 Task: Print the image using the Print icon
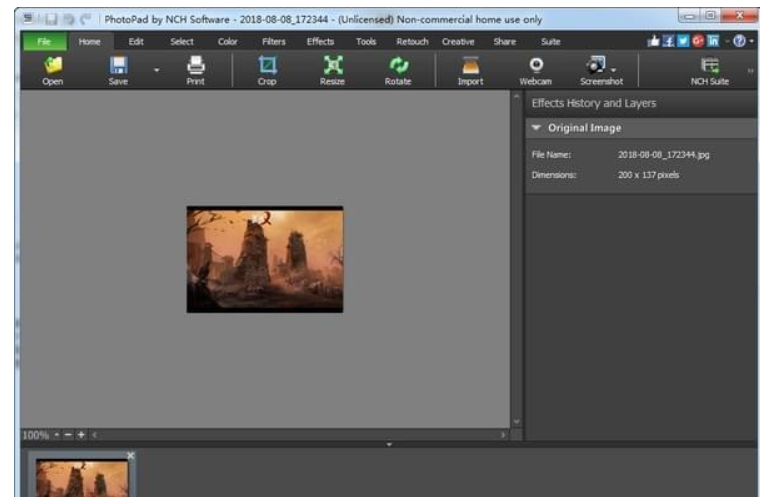point(195,70)
